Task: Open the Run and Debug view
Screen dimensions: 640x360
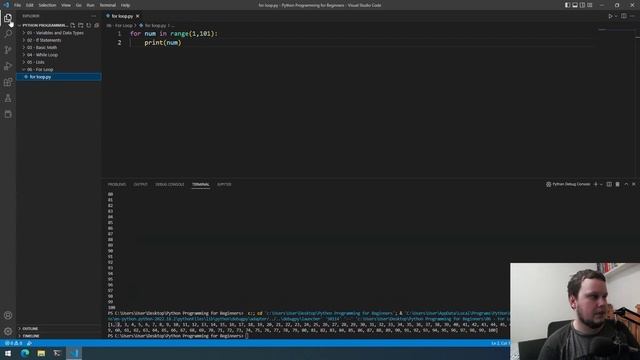Action: pyautogui.click(x=8, y=66)
